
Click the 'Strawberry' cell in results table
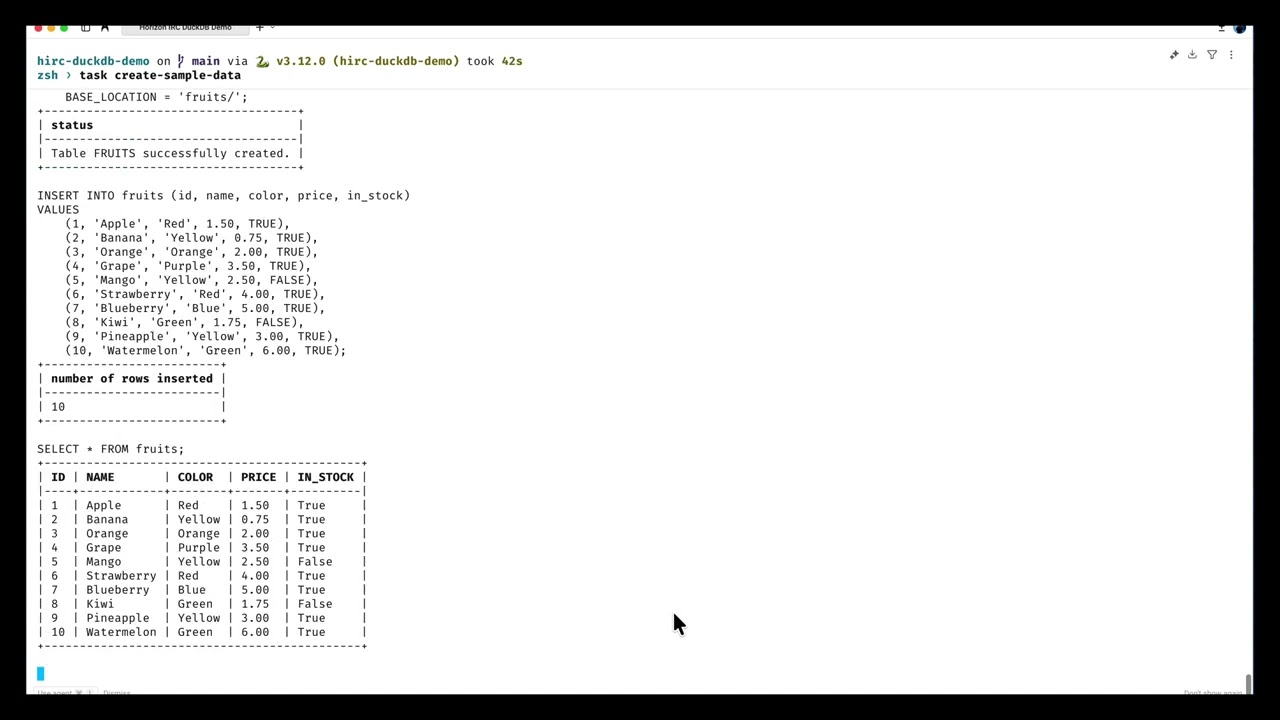[x=121, y=575]
